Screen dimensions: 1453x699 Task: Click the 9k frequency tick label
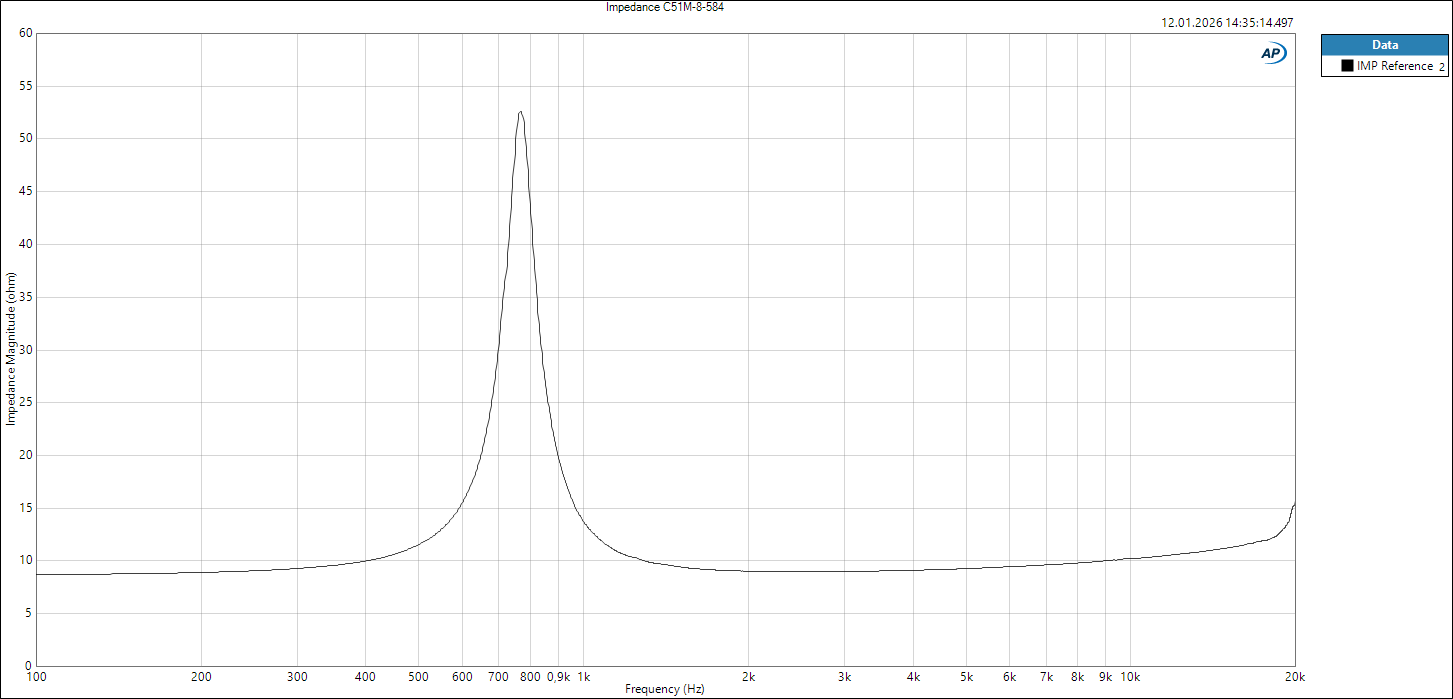pyautogui.click(x=1106, y=677)
